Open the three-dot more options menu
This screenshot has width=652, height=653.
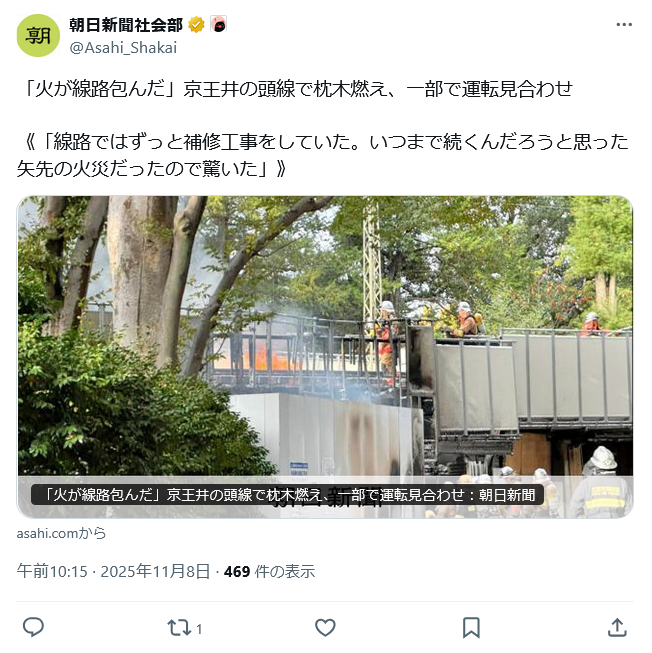[x=624, y=25]
